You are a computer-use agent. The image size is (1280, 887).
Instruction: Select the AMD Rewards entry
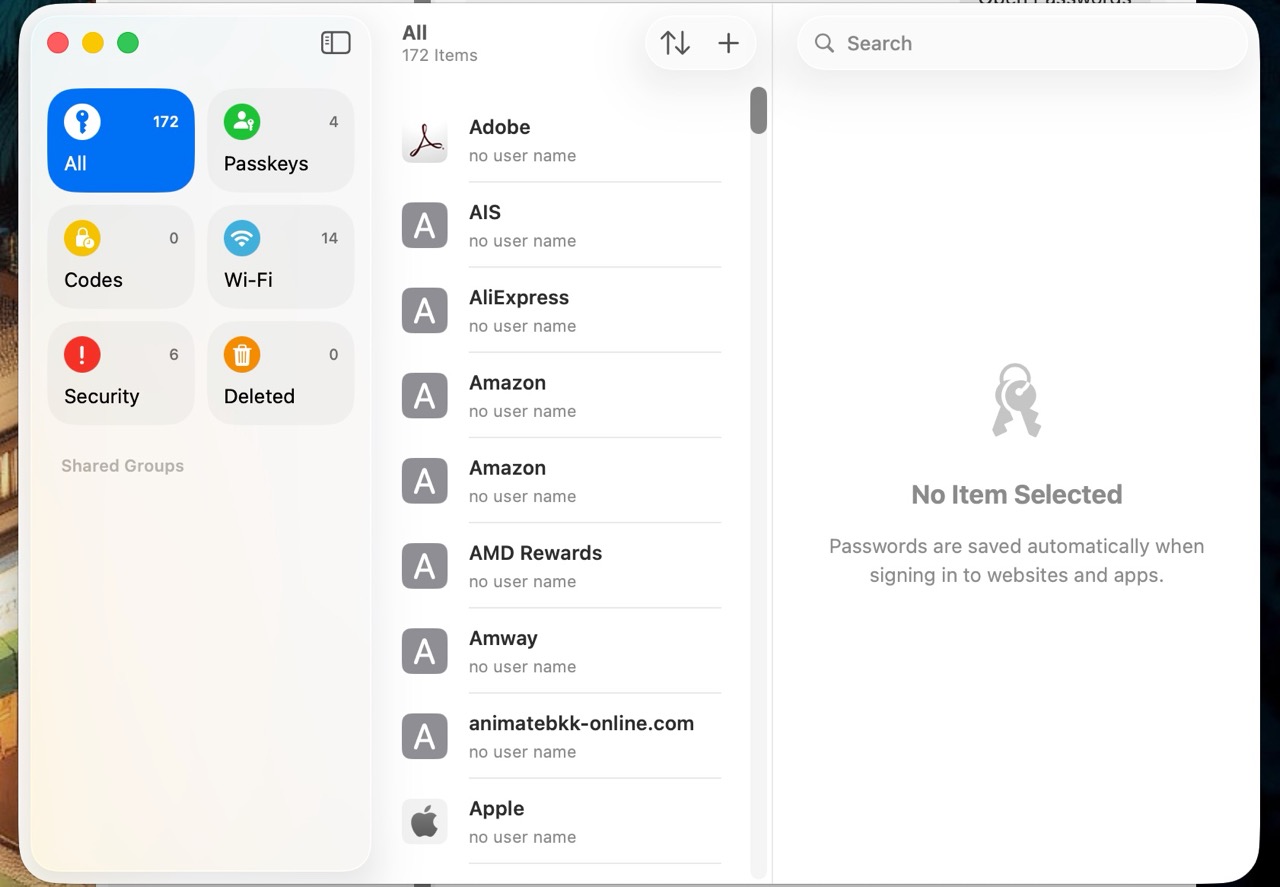(x=561, y=566)
